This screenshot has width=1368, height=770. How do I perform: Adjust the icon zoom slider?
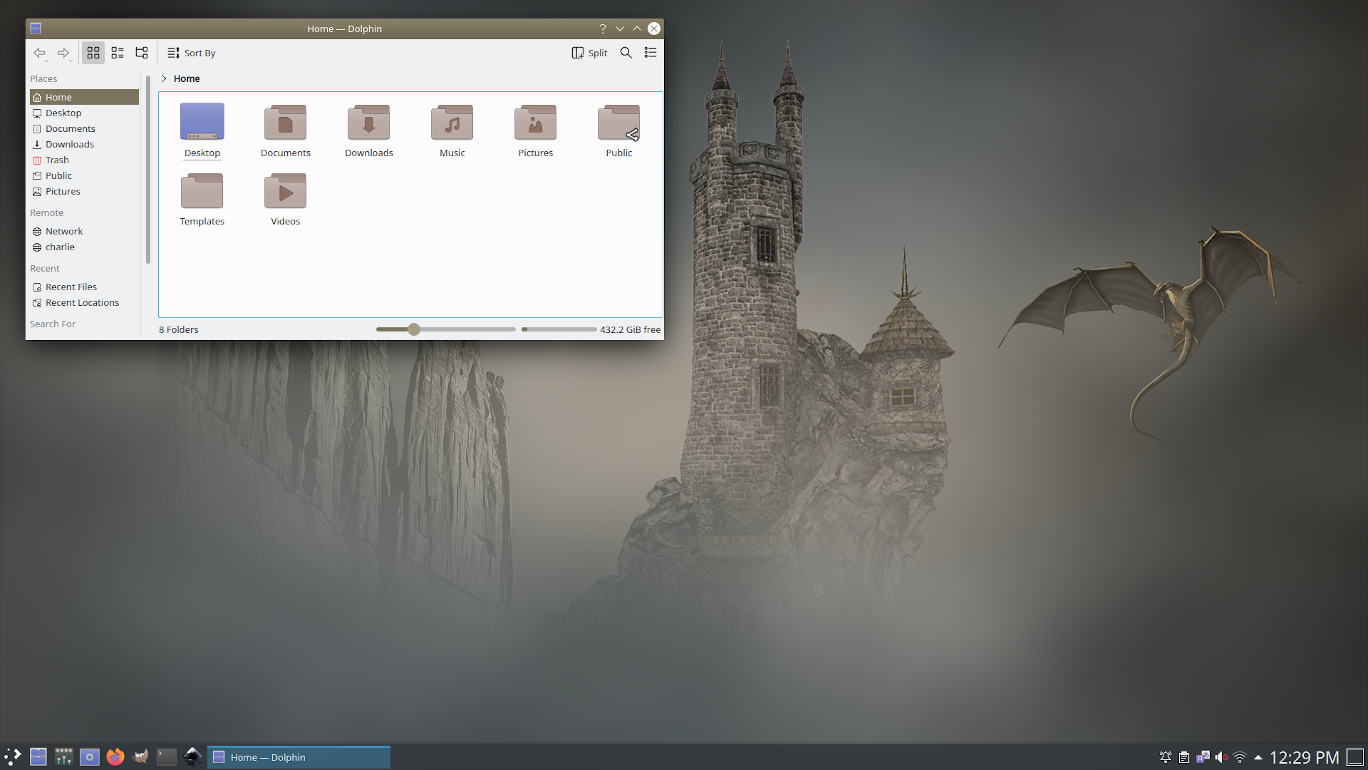point(446,329)
